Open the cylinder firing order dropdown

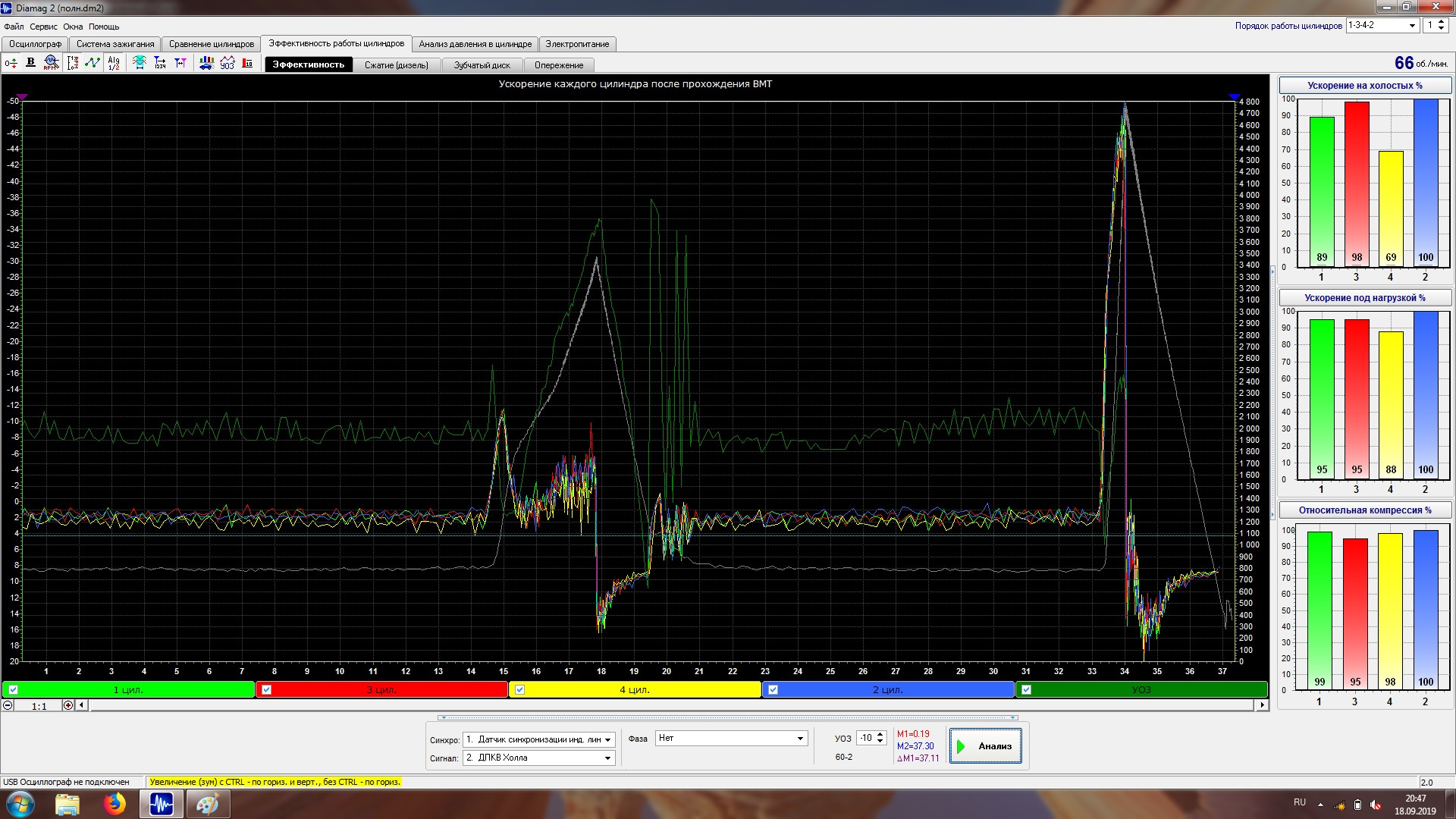pos(1412,26)
